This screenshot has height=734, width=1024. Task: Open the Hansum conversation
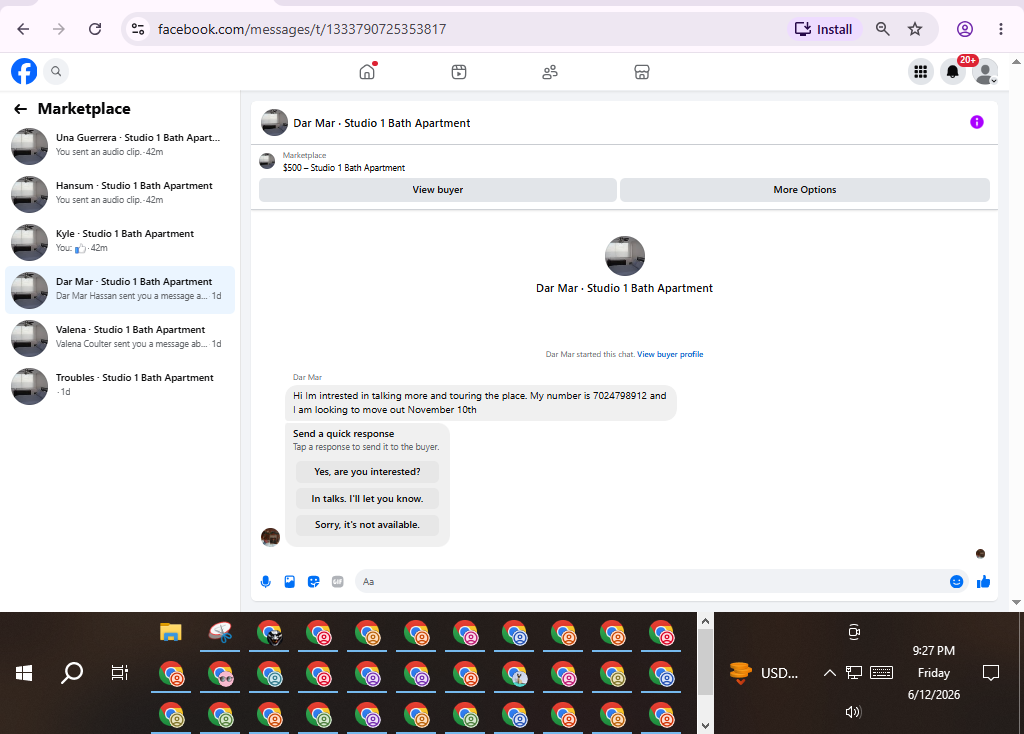[x=120, y=194]
